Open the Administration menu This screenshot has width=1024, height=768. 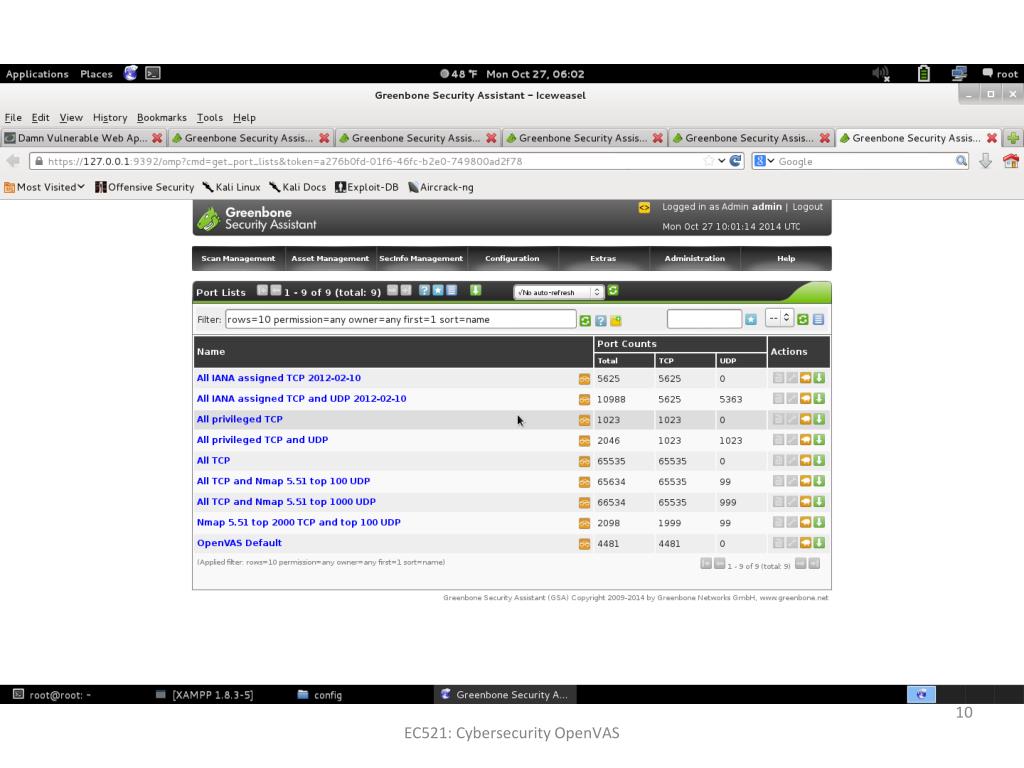695,259
